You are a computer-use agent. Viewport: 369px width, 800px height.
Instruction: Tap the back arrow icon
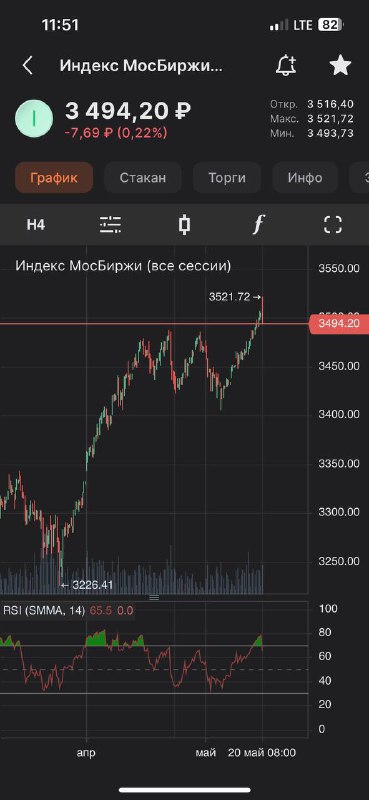28,66
